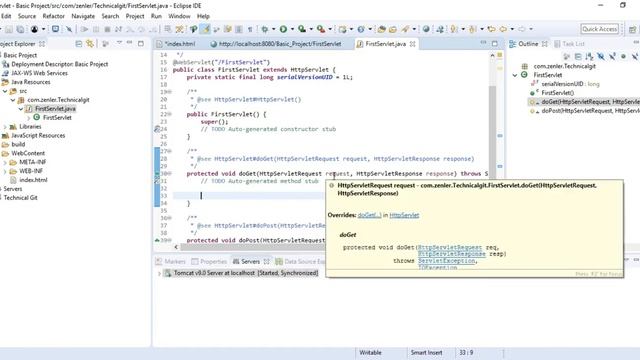
Task: Click the Open Web Browser globe icon
Action: [x=426, y=29]
